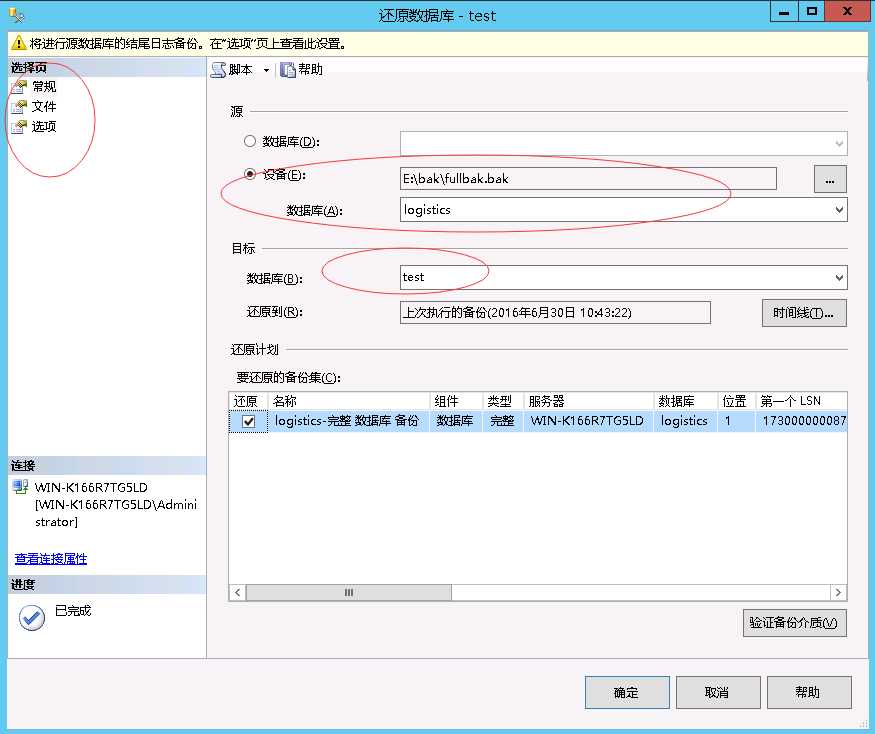The height and width of the screenshot is (734, 875).
Task: Click the 数据库 component cell in grid
Action: pyautogui.click(x=456, y=421)
